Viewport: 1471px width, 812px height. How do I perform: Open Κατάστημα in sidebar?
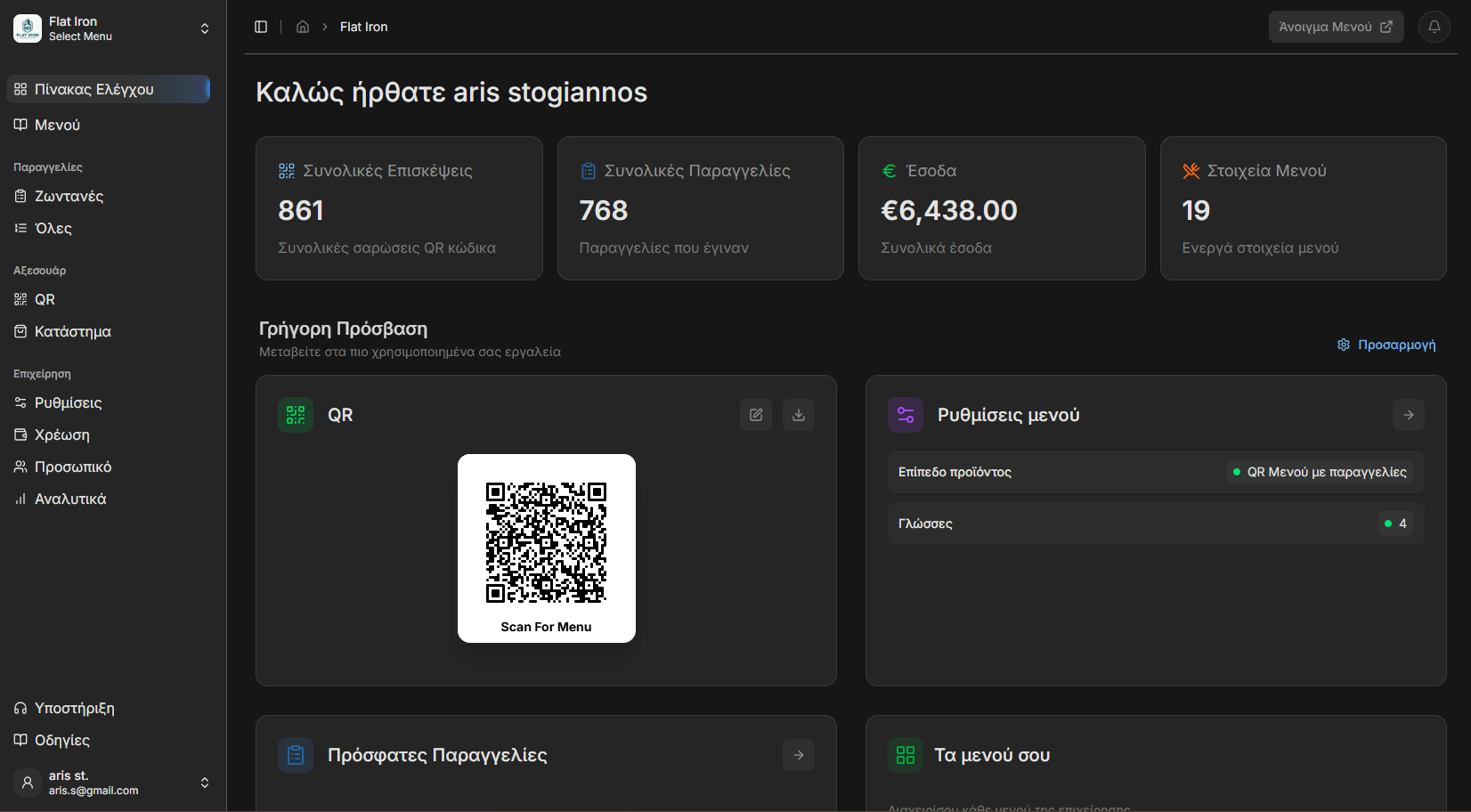pyautogui.click(x=109, y=331)
